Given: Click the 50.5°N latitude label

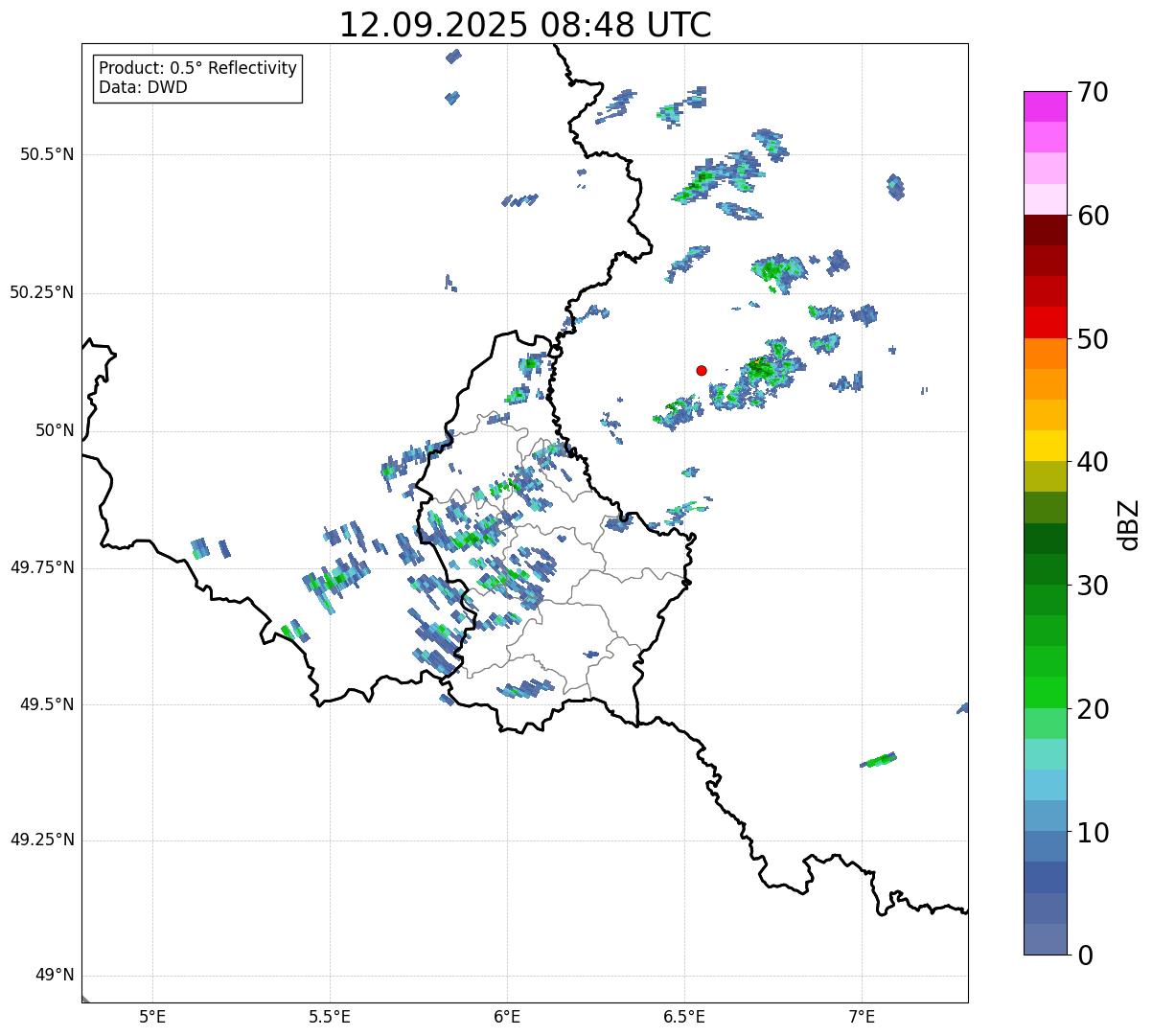Looking at the screenshot, I should coord(46,154).
